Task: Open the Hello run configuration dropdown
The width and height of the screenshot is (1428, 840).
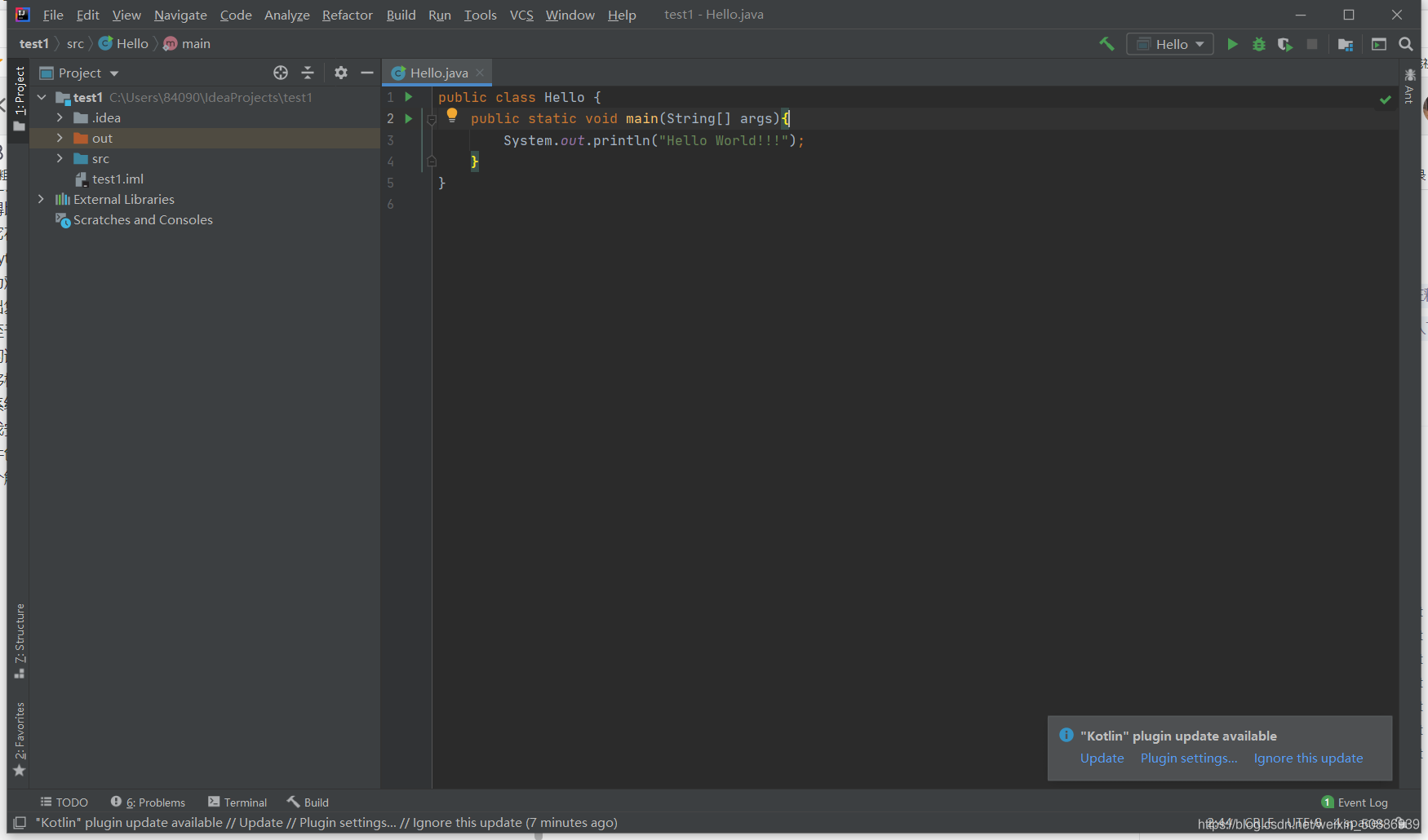Action: click(x=1170, y=44)
